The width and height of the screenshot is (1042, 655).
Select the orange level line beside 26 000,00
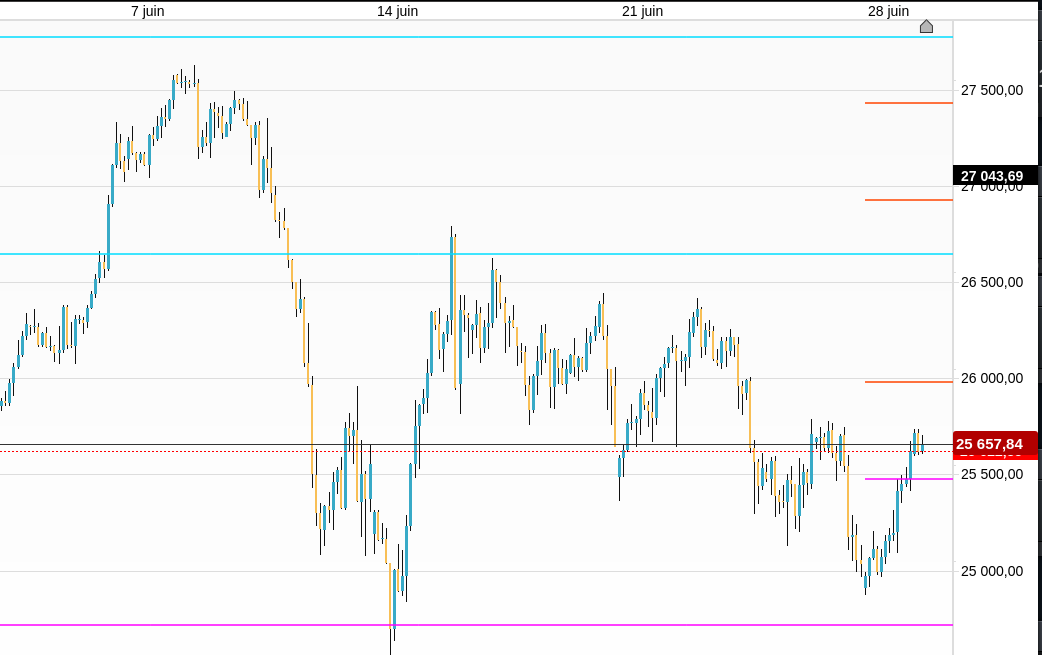click(x=908, y=382)
